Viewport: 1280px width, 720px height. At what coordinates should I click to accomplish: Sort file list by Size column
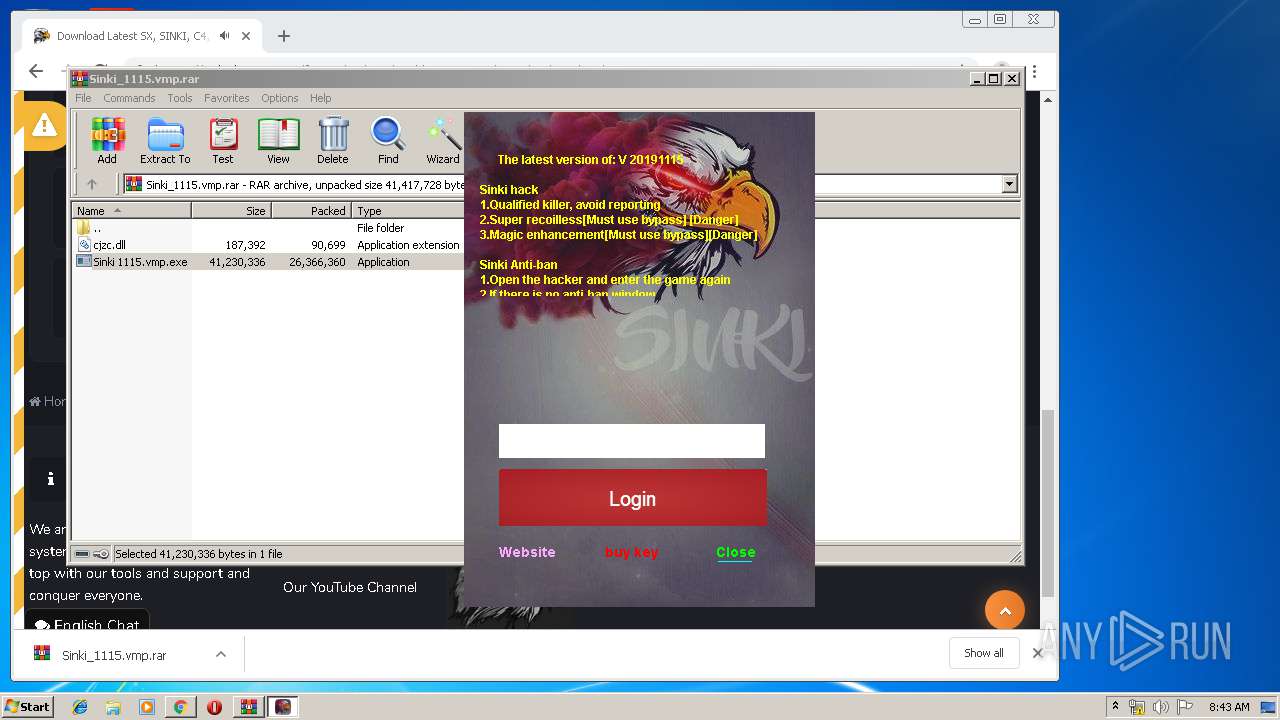(x=231, y=211)
